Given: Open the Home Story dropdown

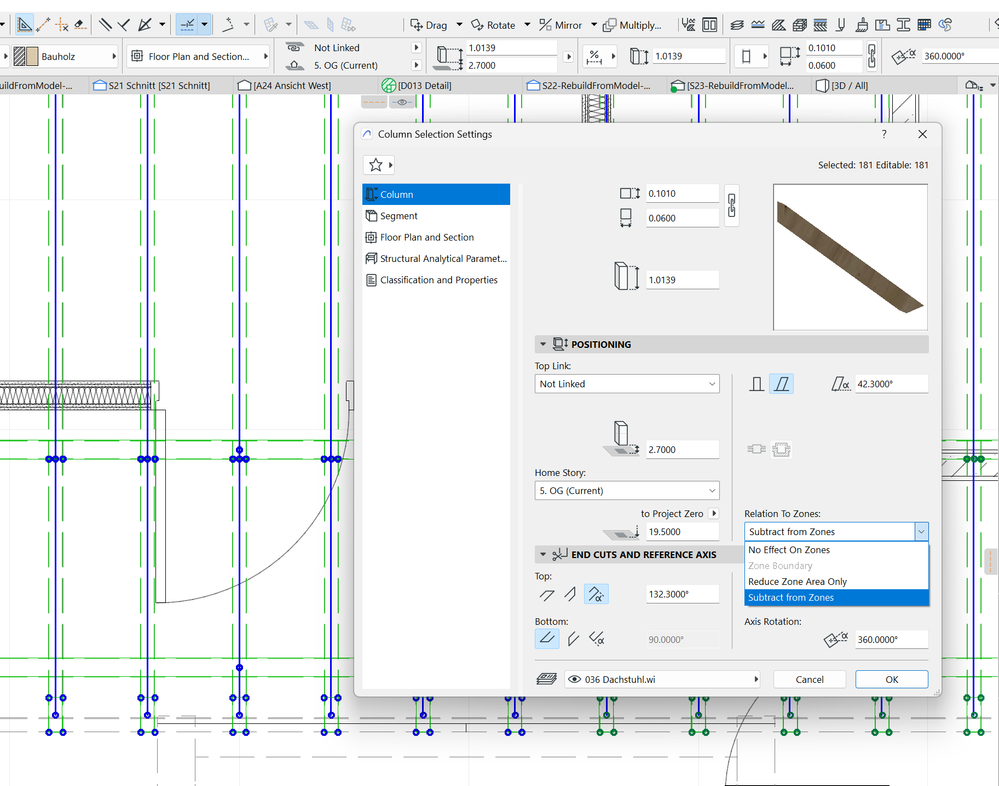Looking at the screenshot, I should tap(627, 491).
